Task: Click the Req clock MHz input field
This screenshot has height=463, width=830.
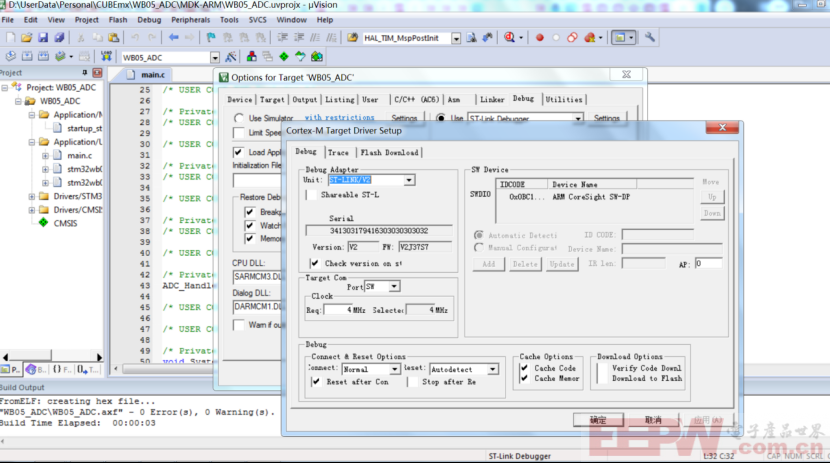Action: point(337,310)
